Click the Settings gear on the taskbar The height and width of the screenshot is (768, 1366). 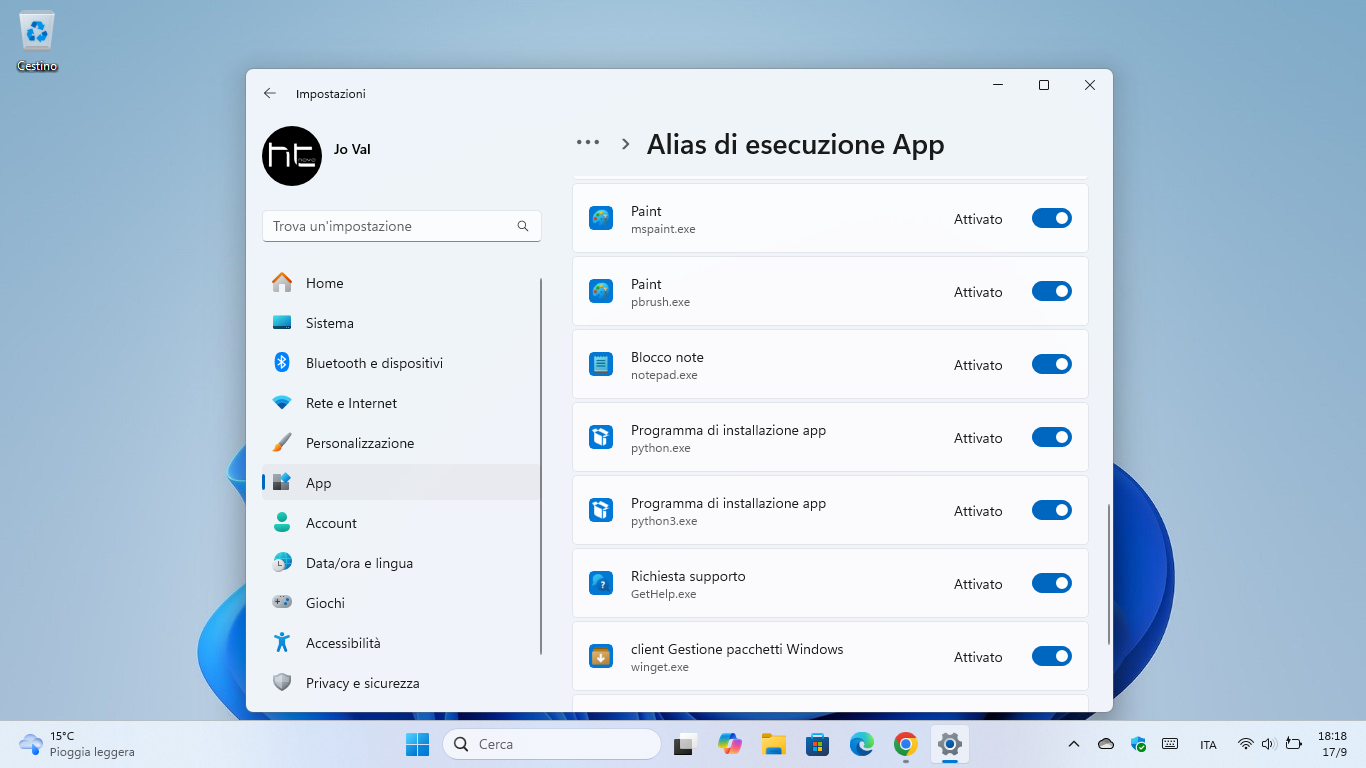[949, 744]
